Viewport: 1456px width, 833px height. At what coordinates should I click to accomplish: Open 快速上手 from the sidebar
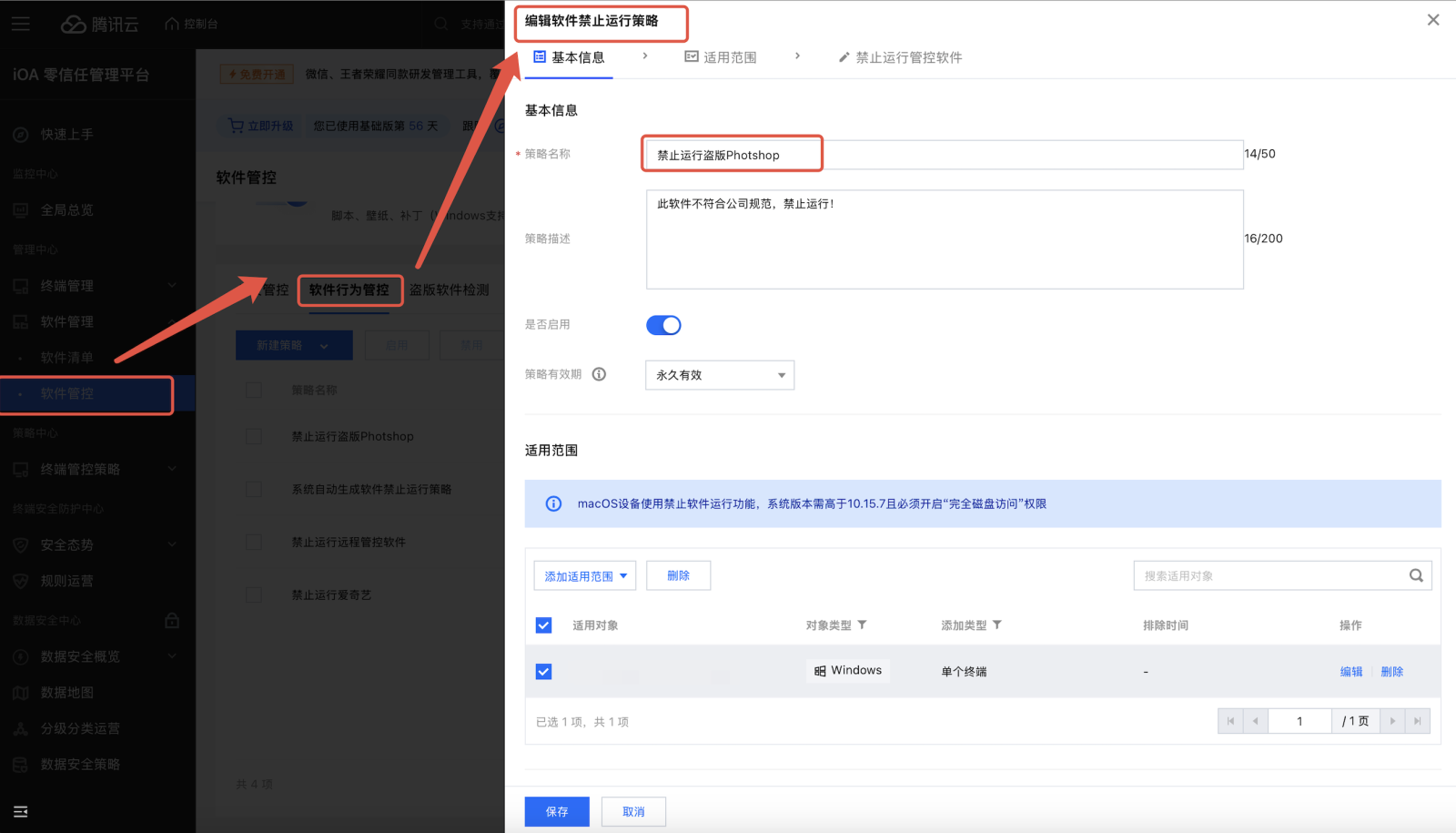66,135
